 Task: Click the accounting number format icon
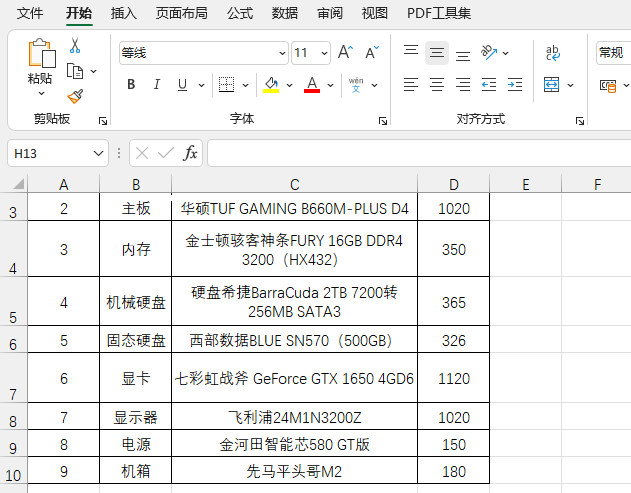608,86
